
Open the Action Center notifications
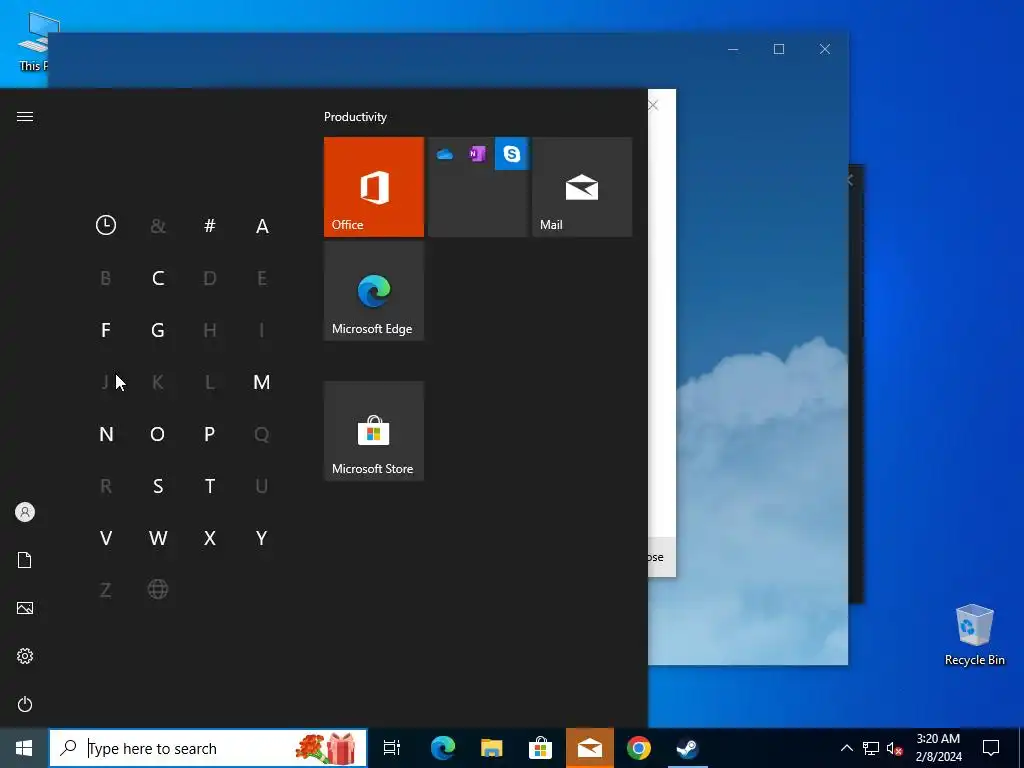coord(991,748)
